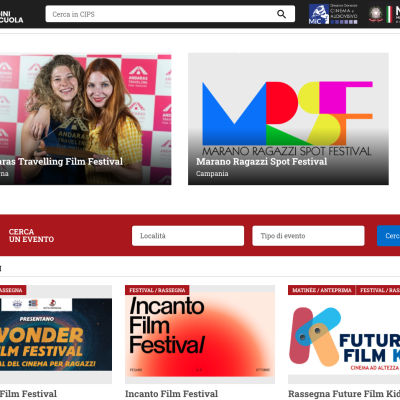The height and width of the screenshot is (400, 400).
Task: Click the Campania region label
Action: click(x=212, y=174)
